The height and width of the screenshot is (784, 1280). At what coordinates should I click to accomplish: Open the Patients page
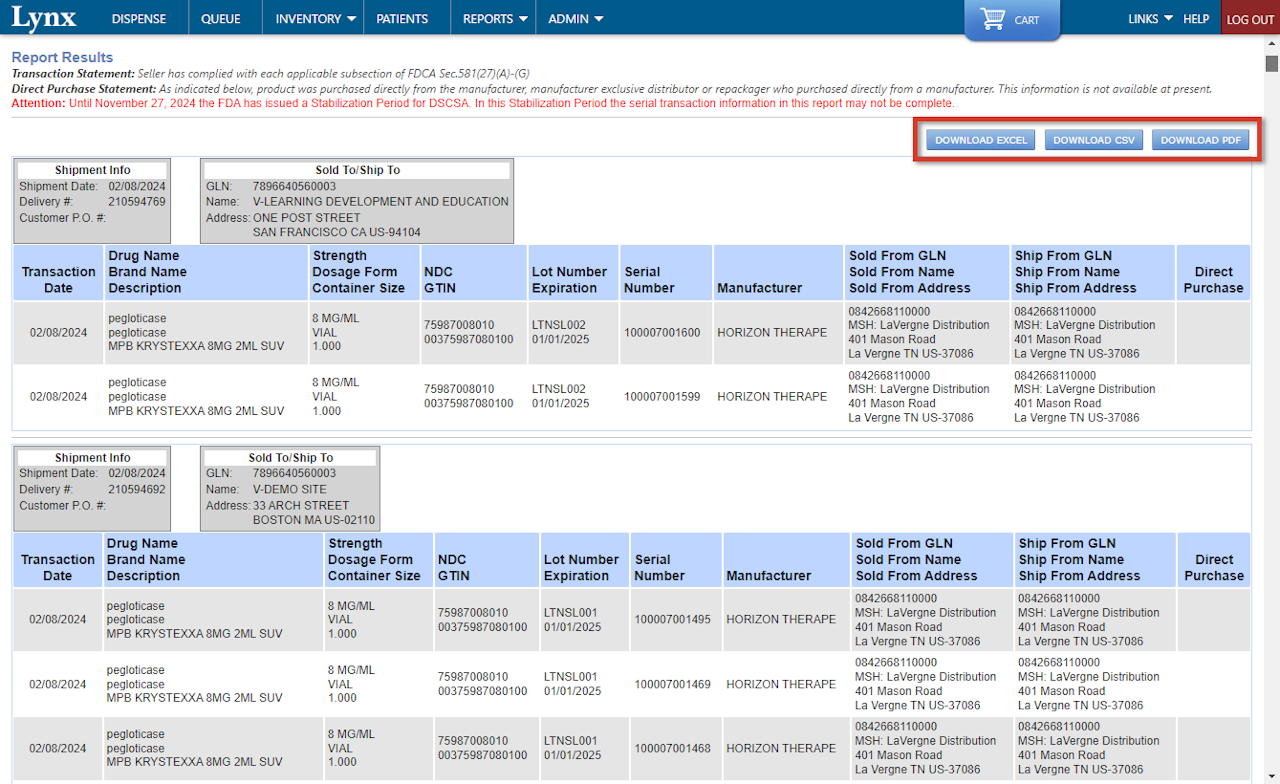[x=402, y=19]
